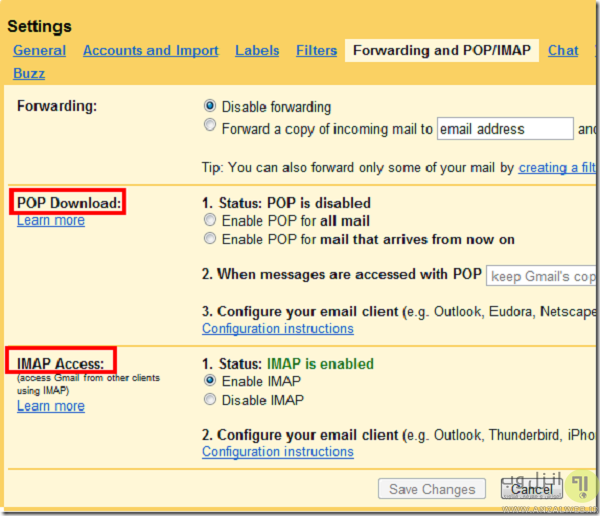Select the Disable forwarding radio button

click(210, 106)
